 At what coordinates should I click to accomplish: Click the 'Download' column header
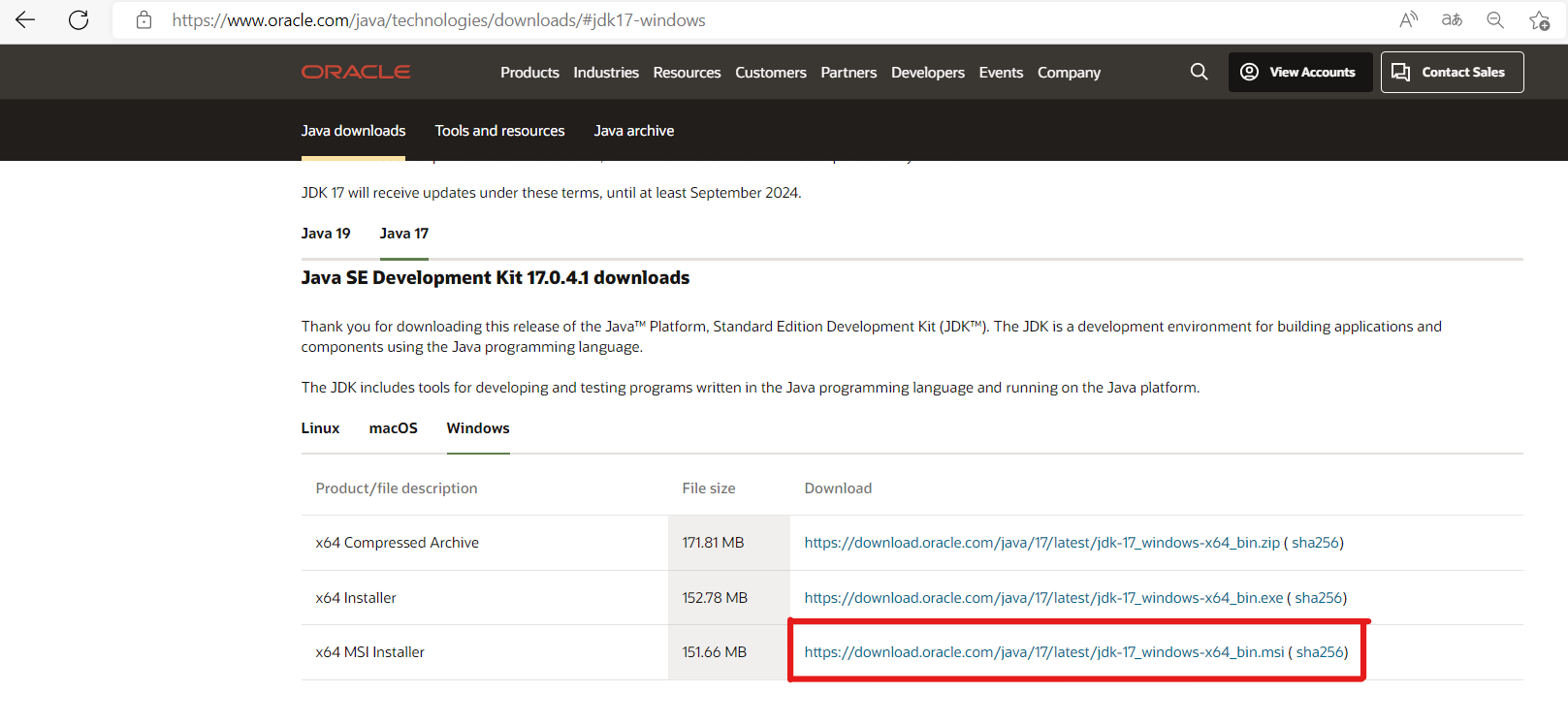tap(838, 488)
